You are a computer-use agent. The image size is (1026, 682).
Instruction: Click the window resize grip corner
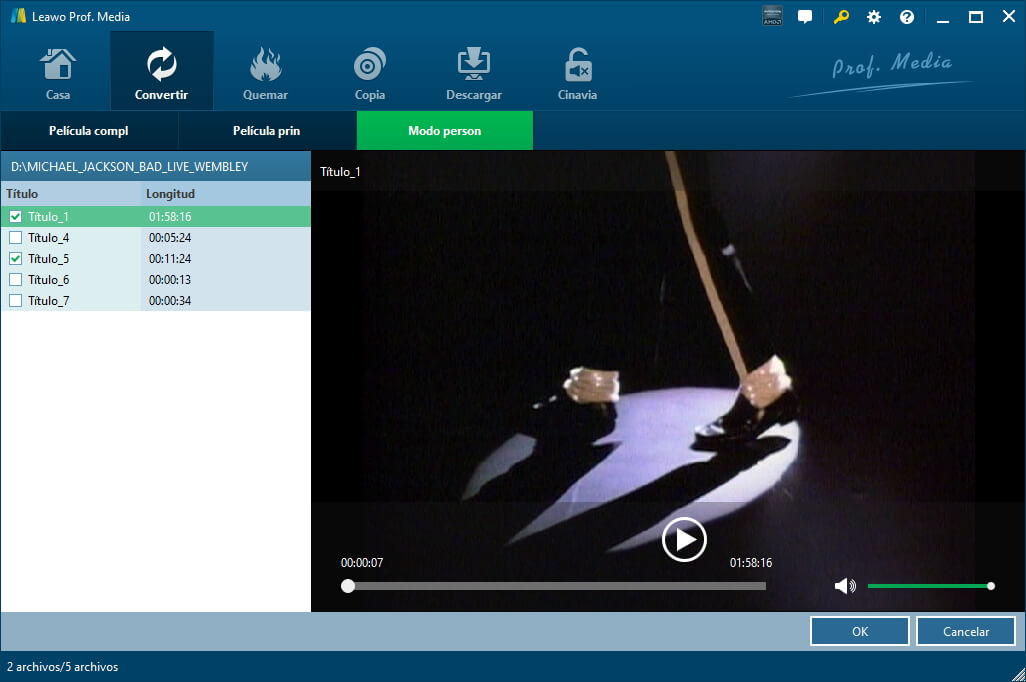(1018, 674)
